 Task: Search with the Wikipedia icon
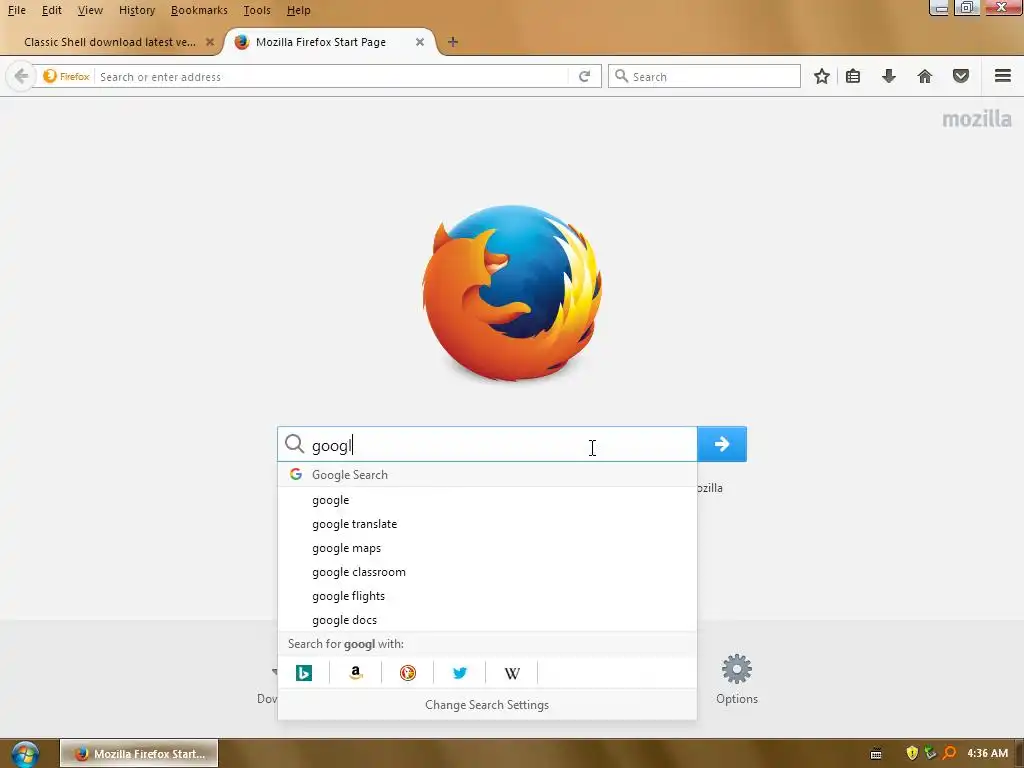pos(512,673)
